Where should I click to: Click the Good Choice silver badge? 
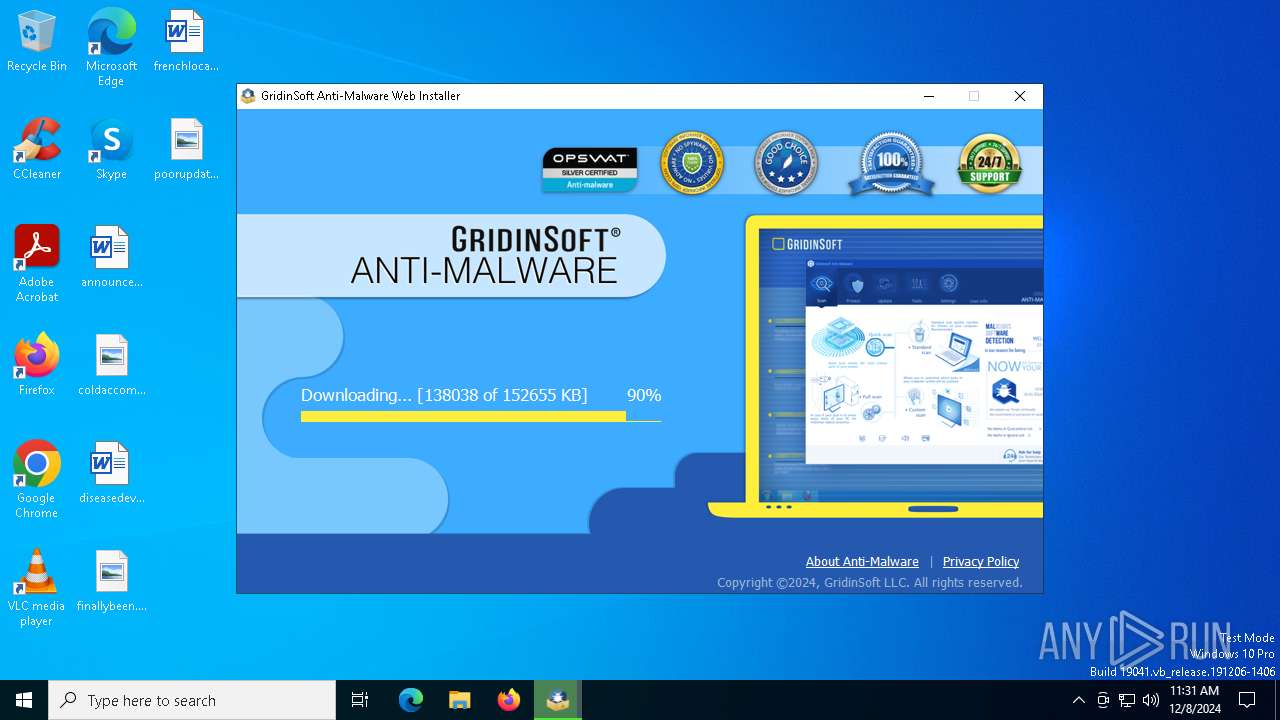pyautogui.click(x=786, y=163)
